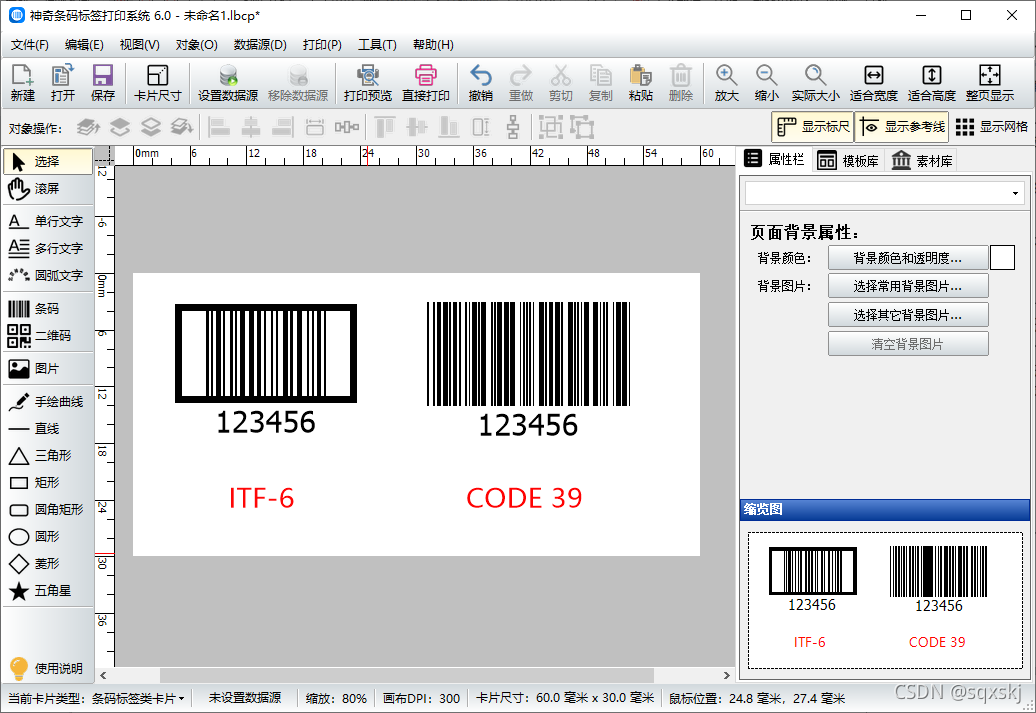The height and width of the screenshot is (713, 1036).
Task: Toggle 显示标尺 show ruler
Action: coord(813,127)
